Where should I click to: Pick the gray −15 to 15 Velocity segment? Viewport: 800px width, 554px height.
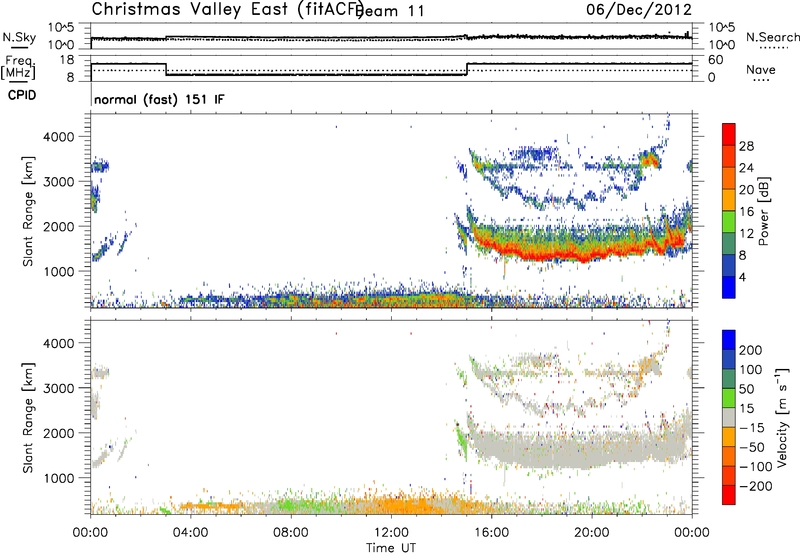[x=729, y=417]
